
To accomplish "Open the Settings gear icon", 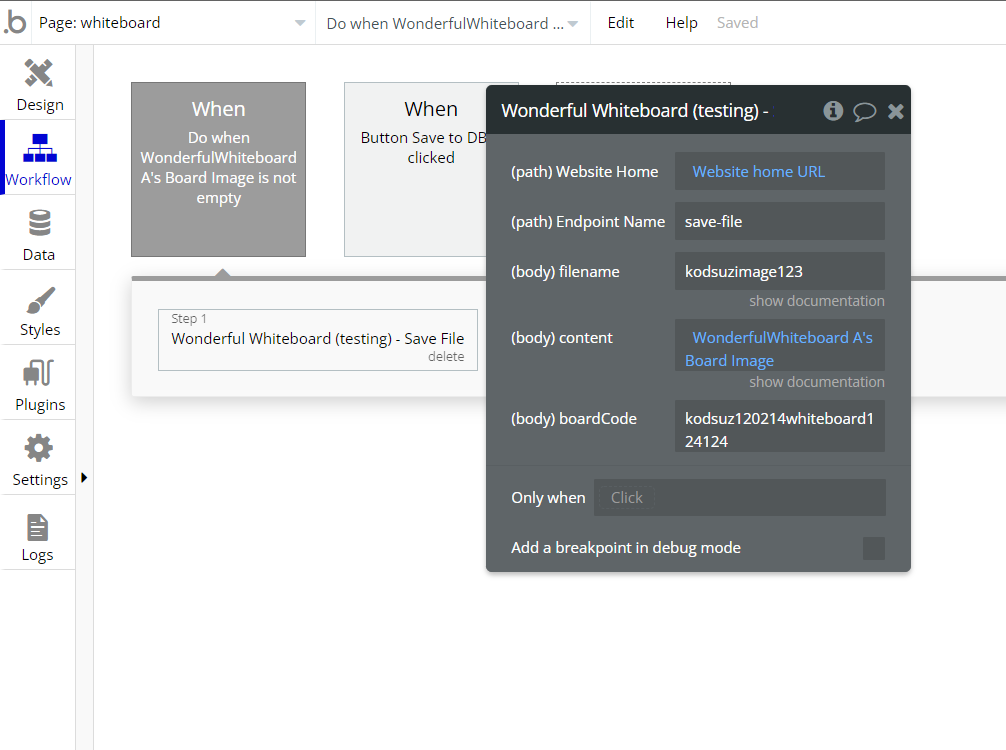I will coord(38,448).
